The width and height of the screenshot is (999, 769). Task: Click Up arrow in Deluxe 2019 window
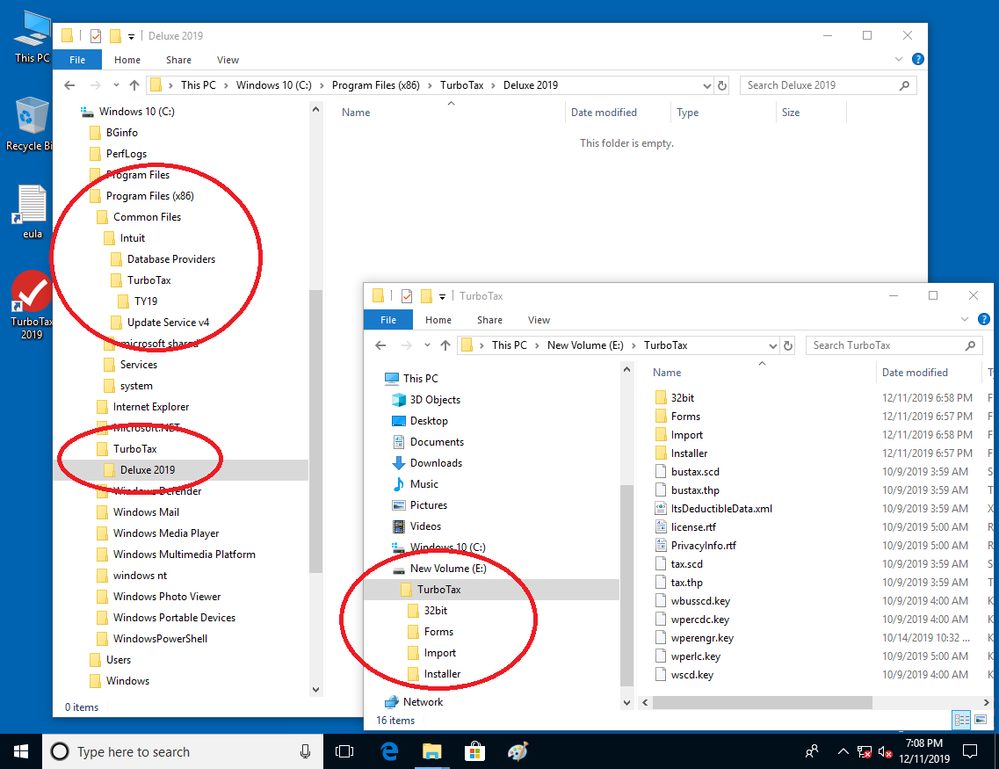point(134,85)
